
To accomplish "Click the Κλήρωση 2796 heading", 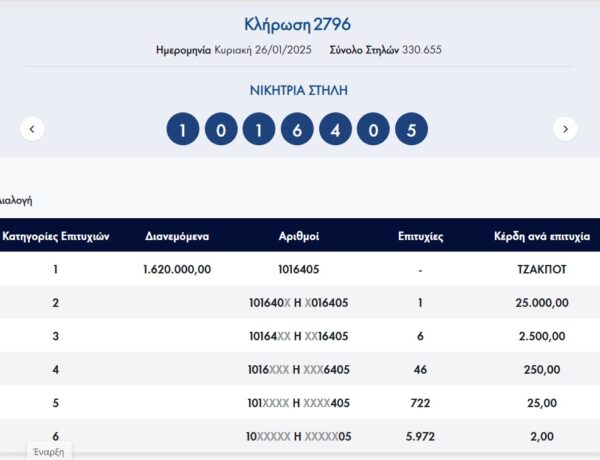I will click(297, 24).
